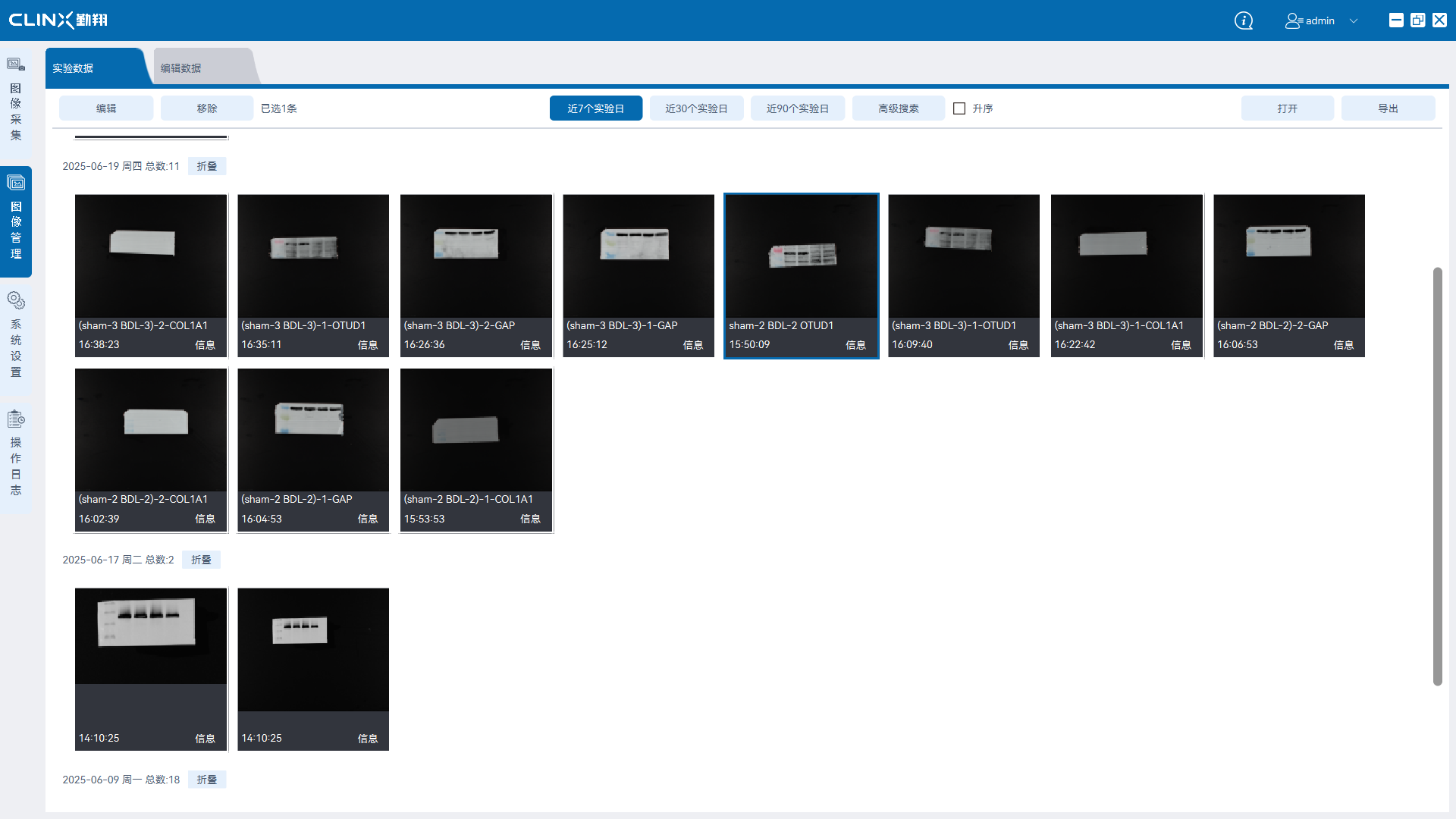Select the (sham-3 BDL-3)-2-COL1A1 thumbnail
Image resolution: width=1456 pixels, height=819 pixels.
[x=150, y=256]
